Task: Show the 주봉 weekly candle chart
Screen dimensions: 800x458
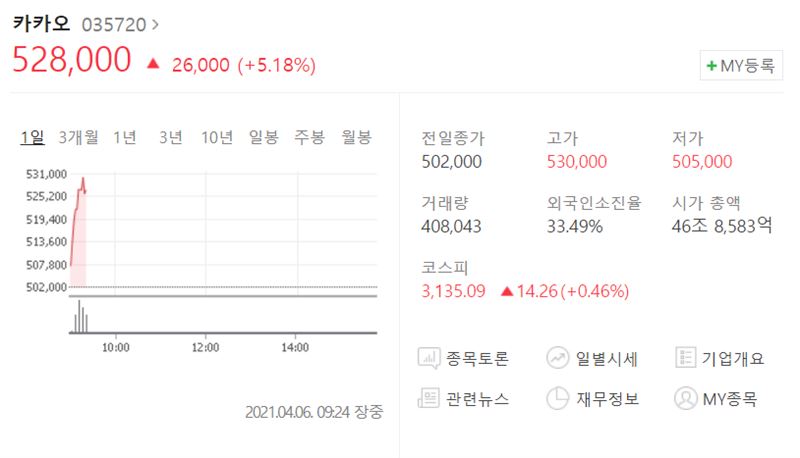Action: tap(310, 137)
